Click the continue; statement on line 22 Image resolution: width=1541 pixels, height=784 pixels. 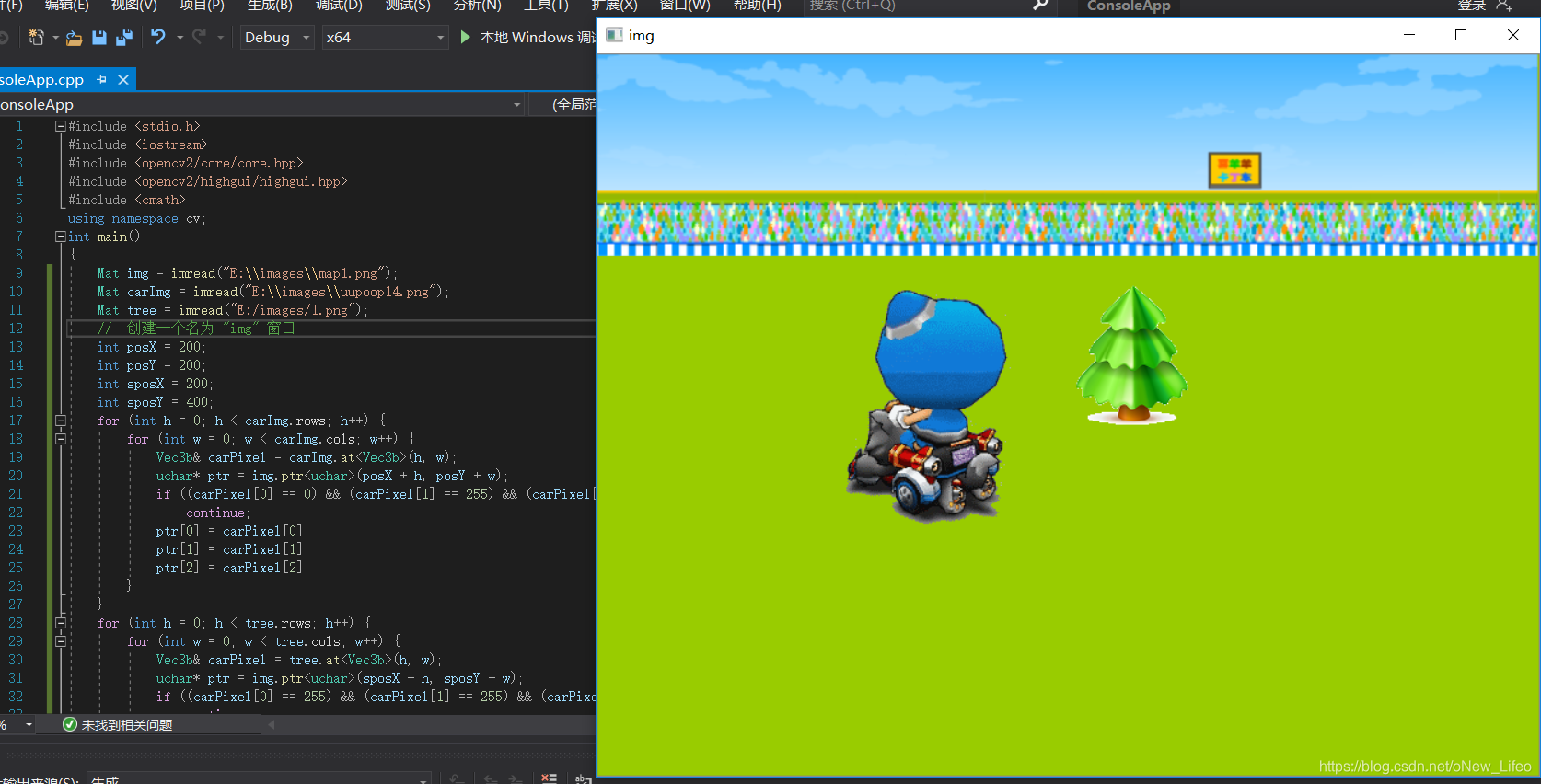[x=218, y=513]
